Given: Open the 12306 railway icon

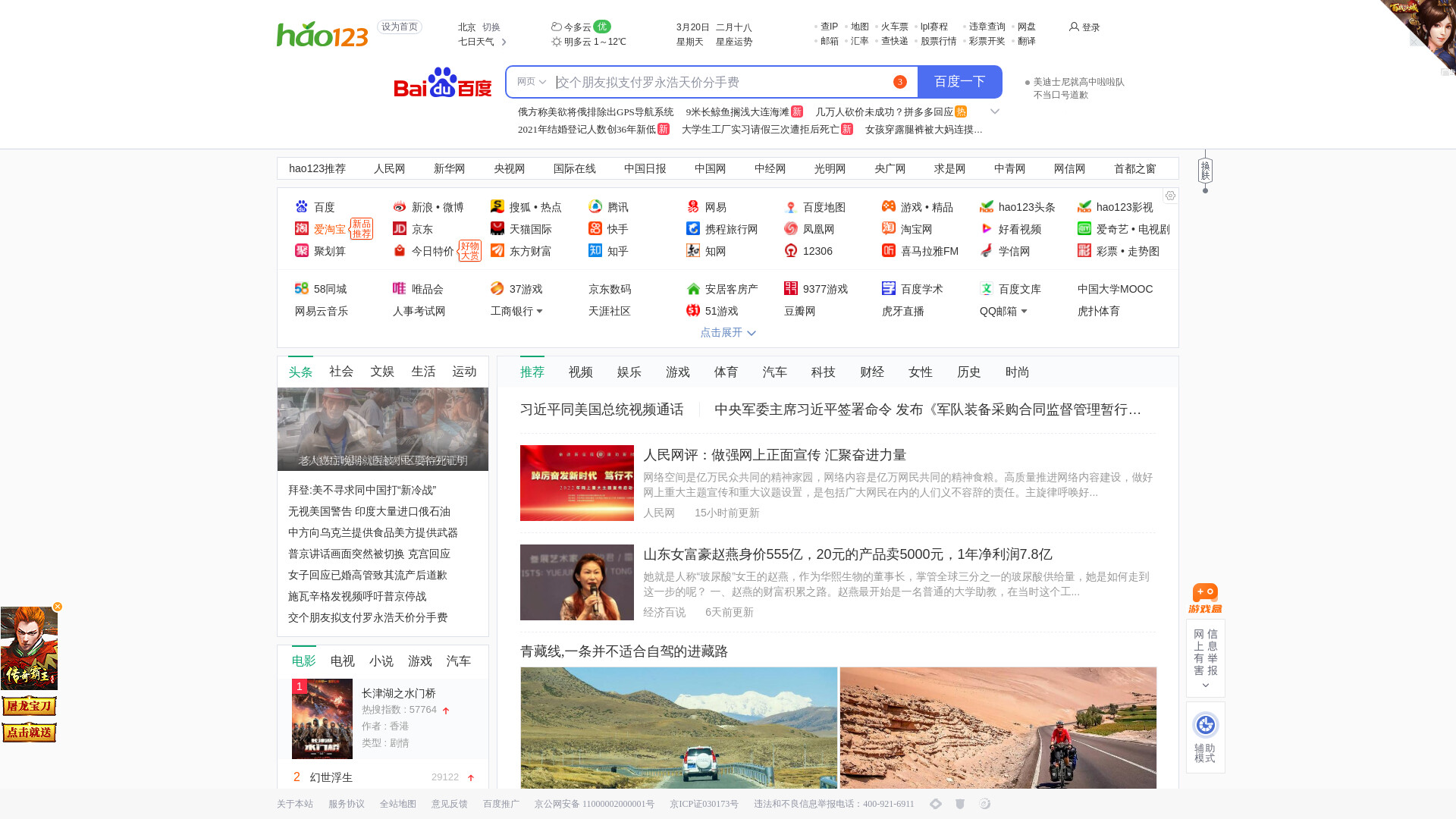Looking at the screenshot, I should (791, 250).
